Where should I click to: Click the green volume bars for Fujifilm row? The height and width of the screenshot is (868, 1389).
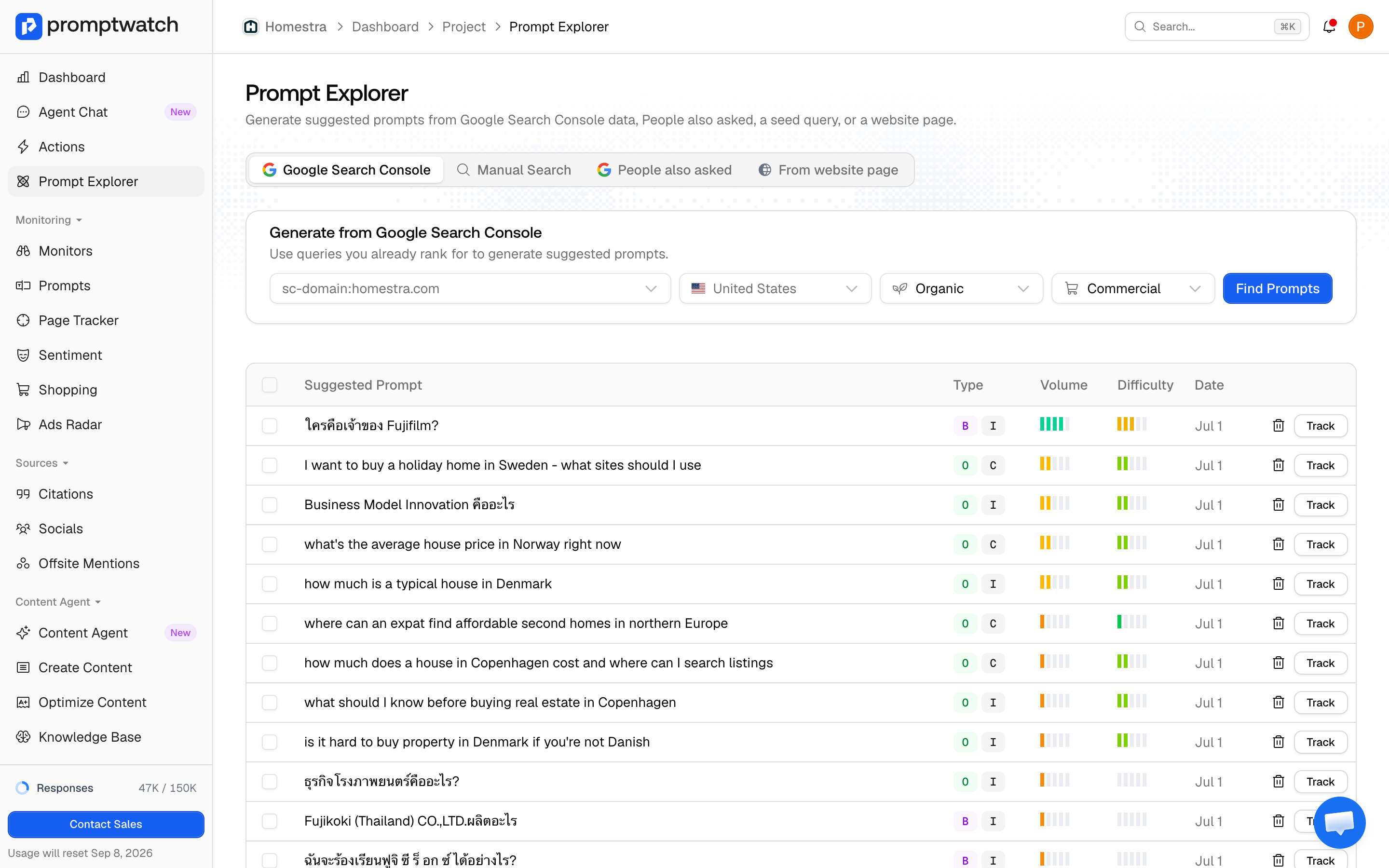1054,424
